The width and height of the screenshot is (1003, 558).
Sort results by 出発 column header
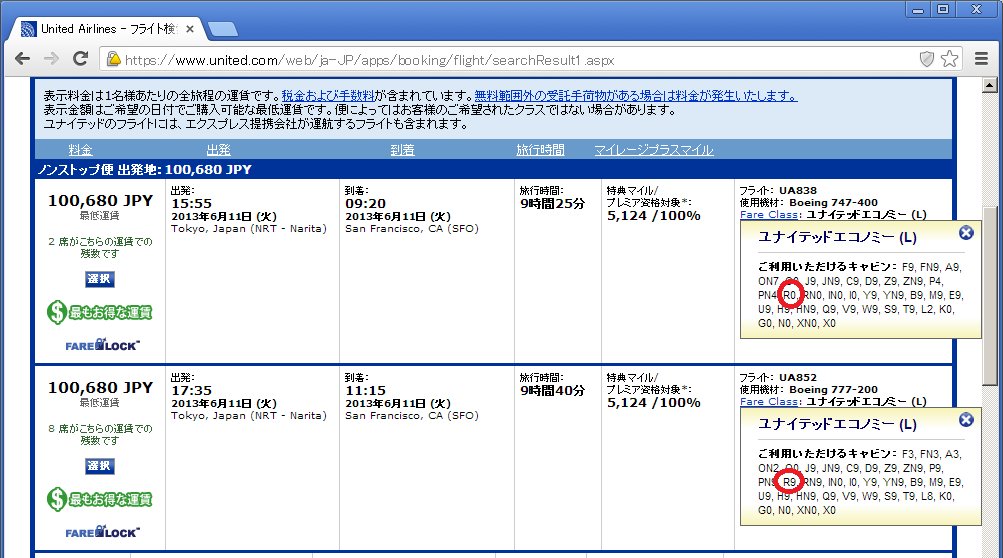coord(218,150)
